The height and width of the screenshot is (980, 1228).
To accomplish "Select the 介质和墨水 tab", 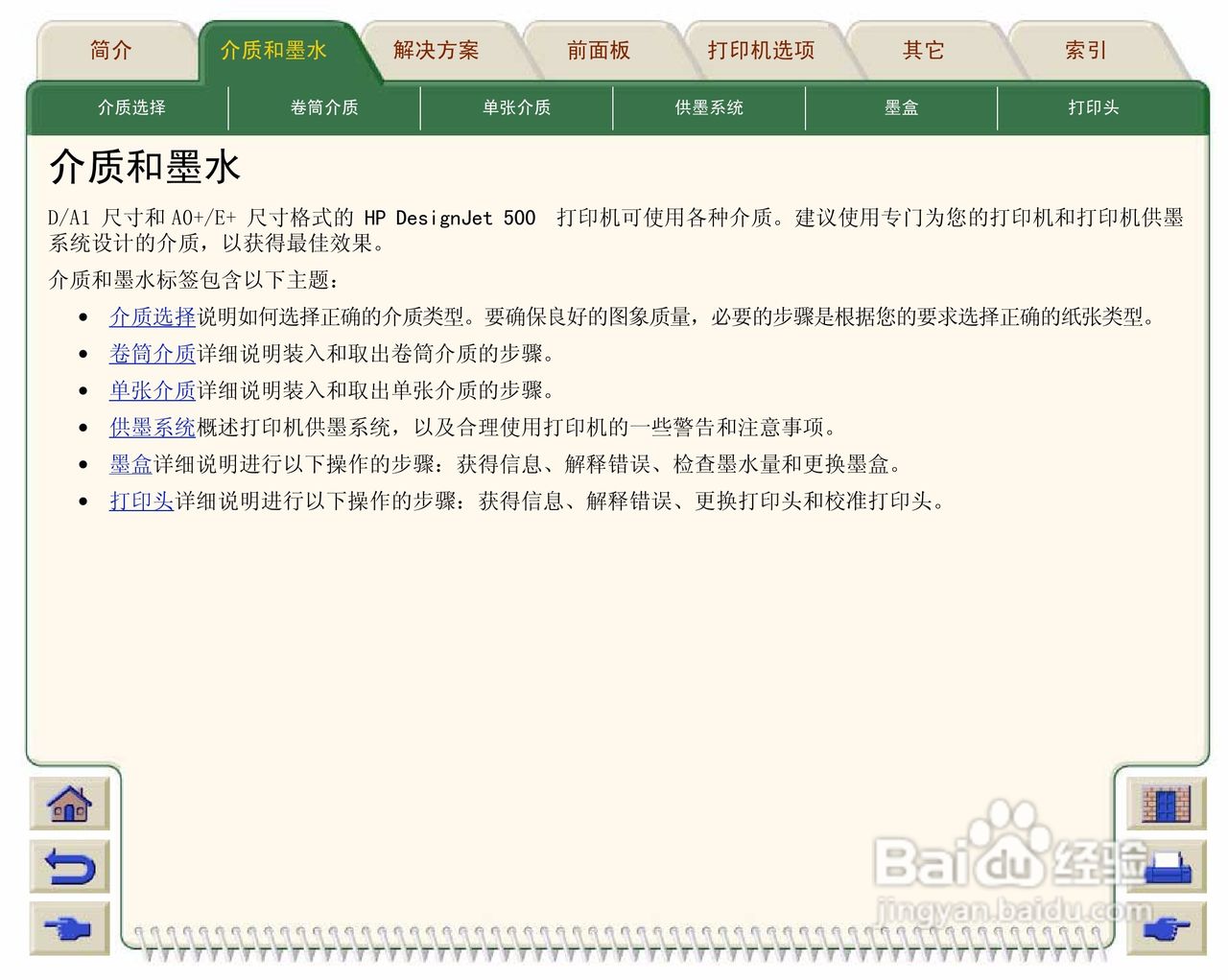I will [273, 51].
